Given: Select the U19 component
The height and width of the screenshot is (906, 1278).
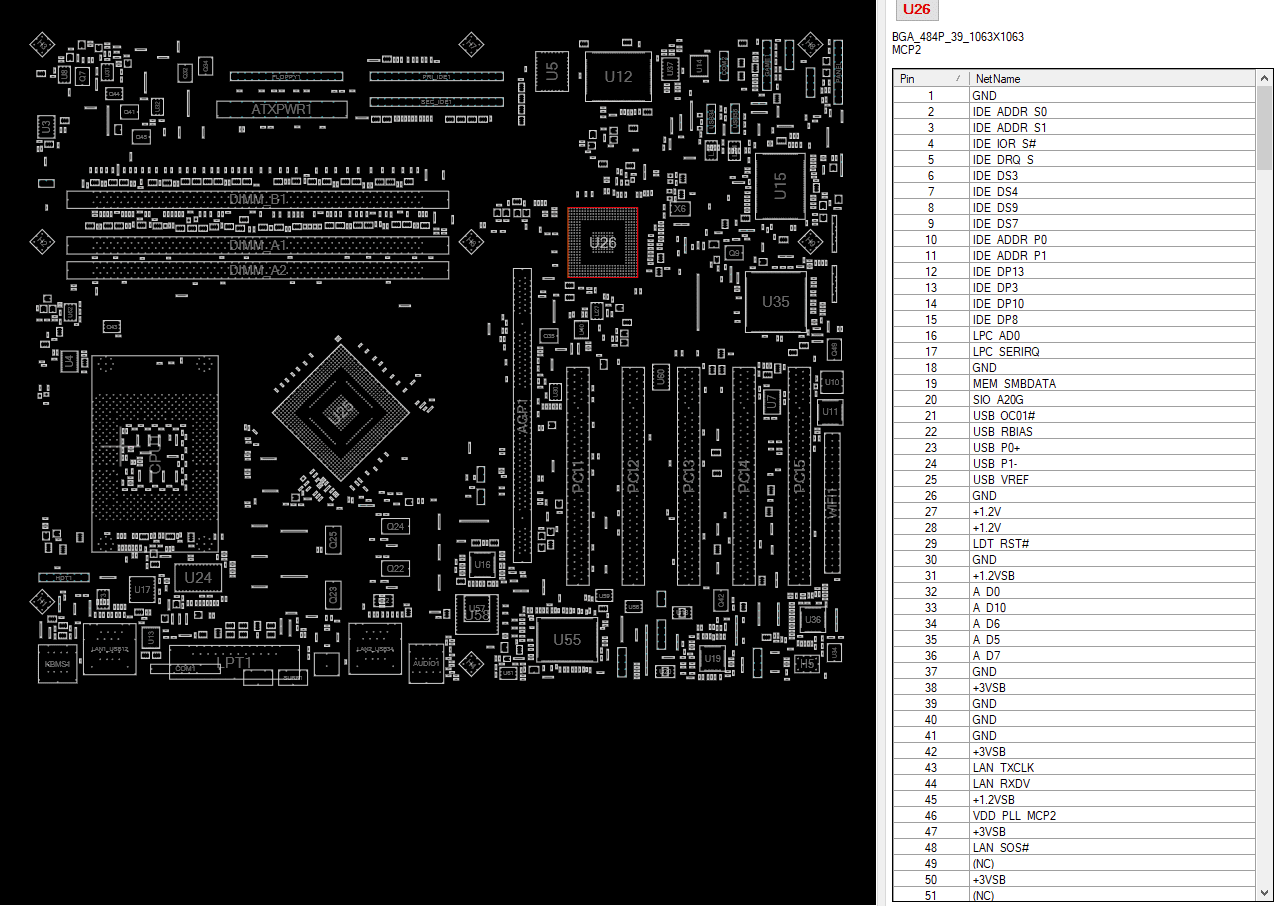Looking at the screenshot, I should [712, 659].
